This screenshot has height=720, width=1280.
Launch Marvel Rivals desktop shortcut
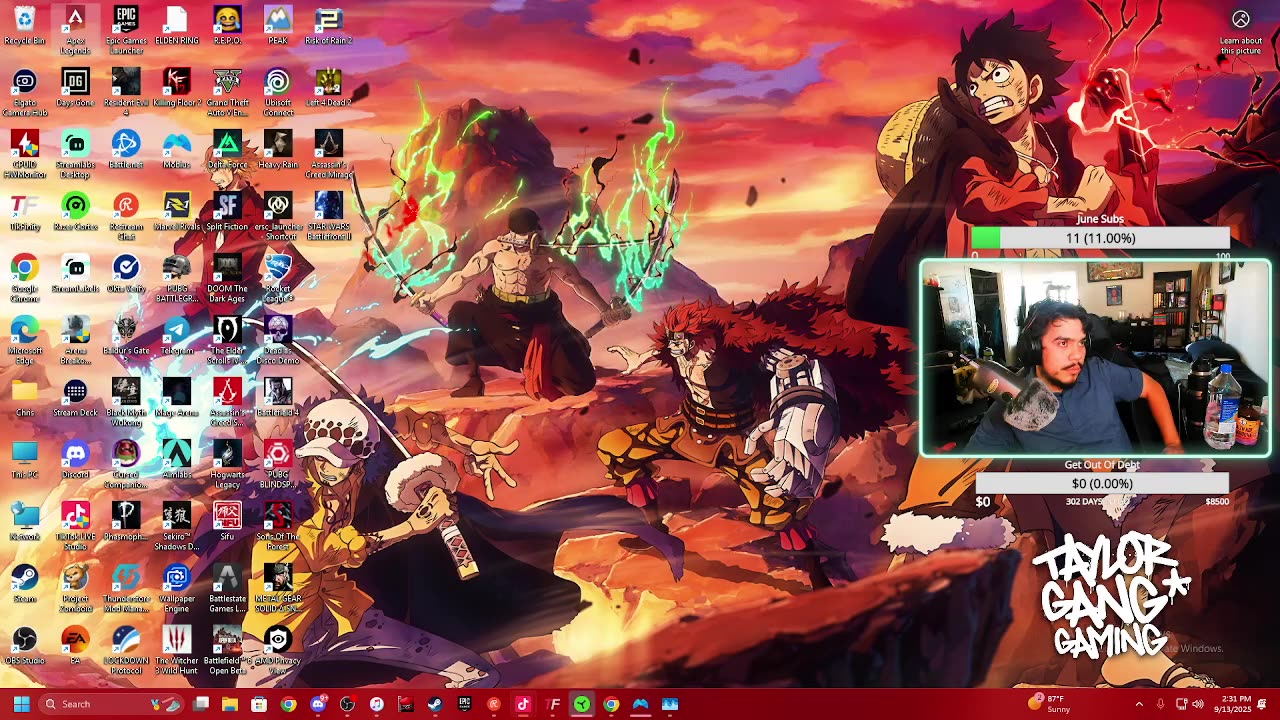click(x=177, y=213)
